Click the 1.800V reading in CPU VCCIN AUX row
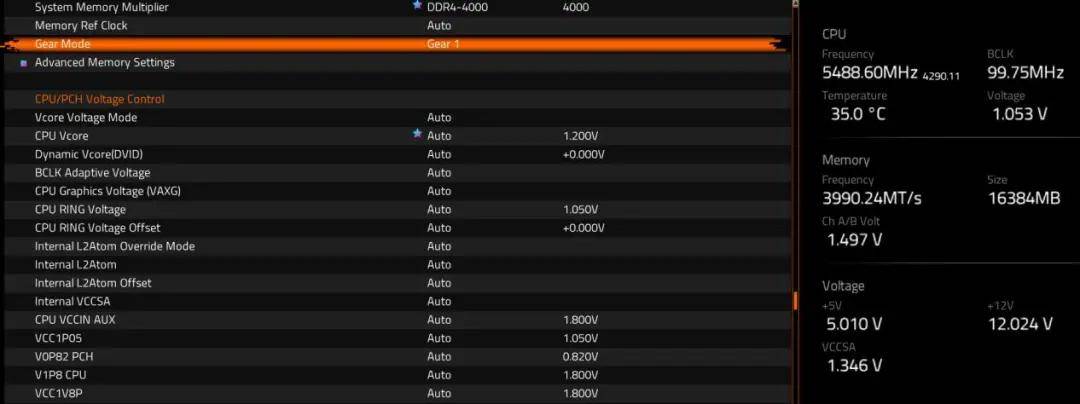1080x404 pixels. (581, 320)
